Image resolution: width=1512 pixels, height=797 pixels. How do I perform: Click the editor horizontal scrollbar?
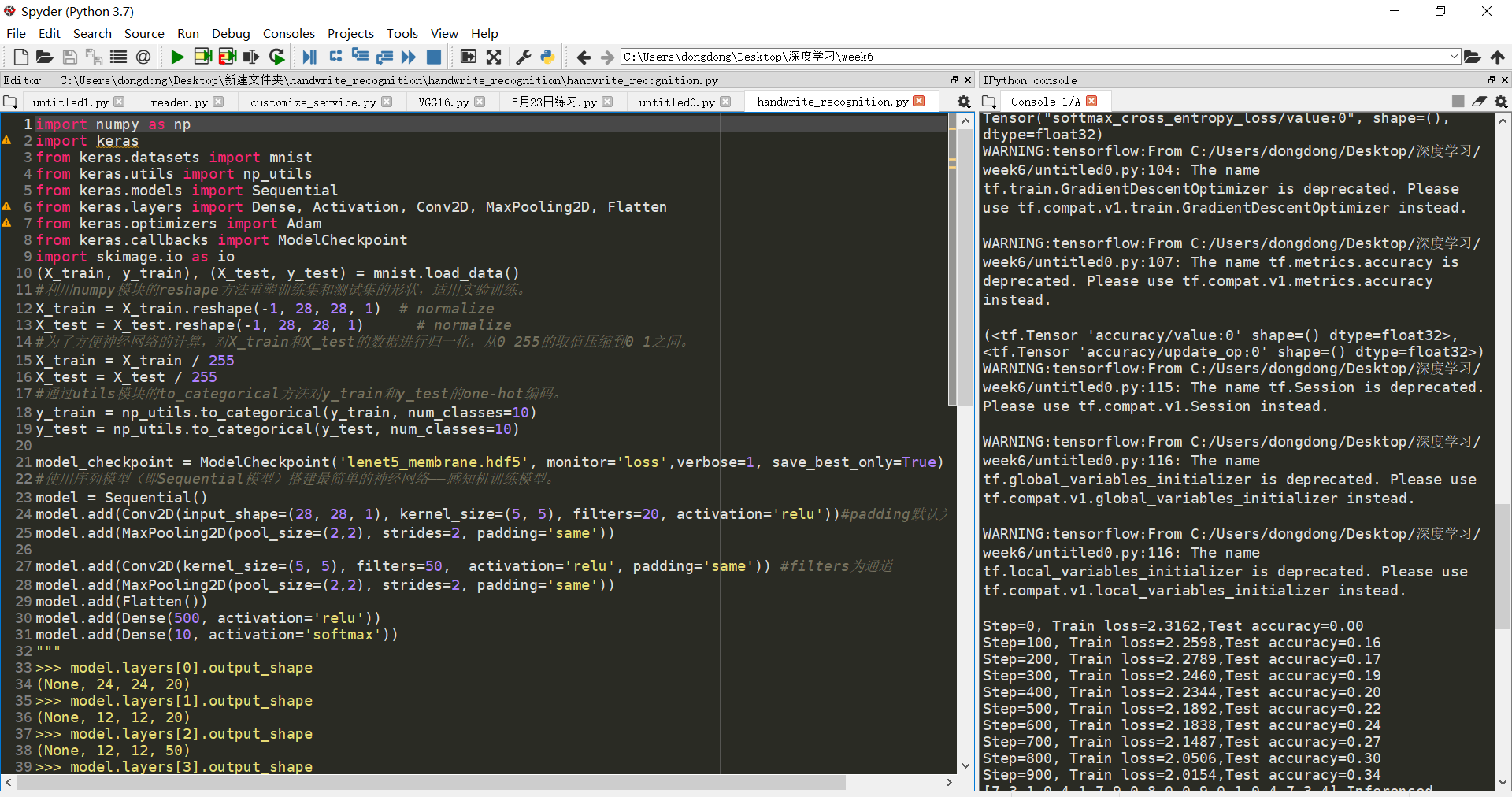432,782
